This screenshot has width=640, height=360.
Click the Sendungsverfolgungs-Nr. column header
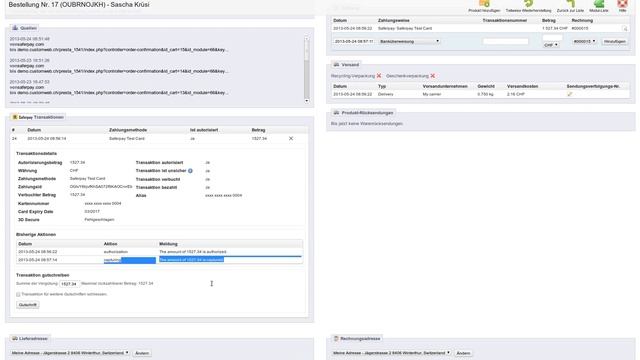(x=593, y=87)
